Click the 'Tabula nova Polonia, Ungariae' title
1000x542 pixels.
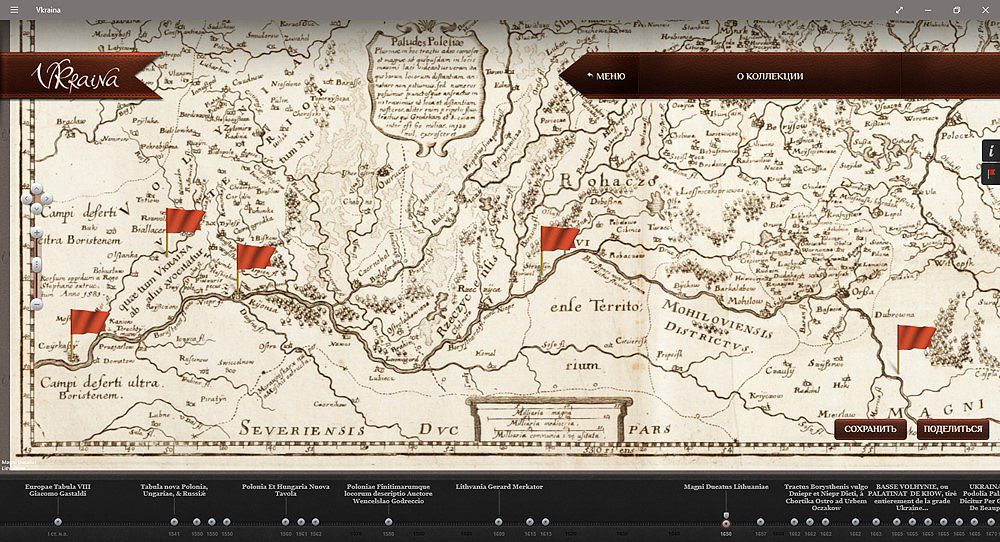tap(174, 490)
